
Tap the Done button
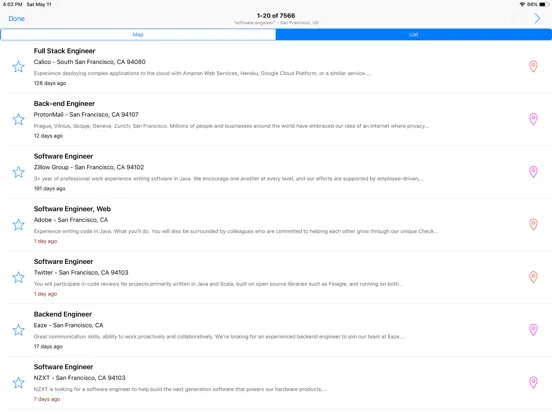coord(17,19)
